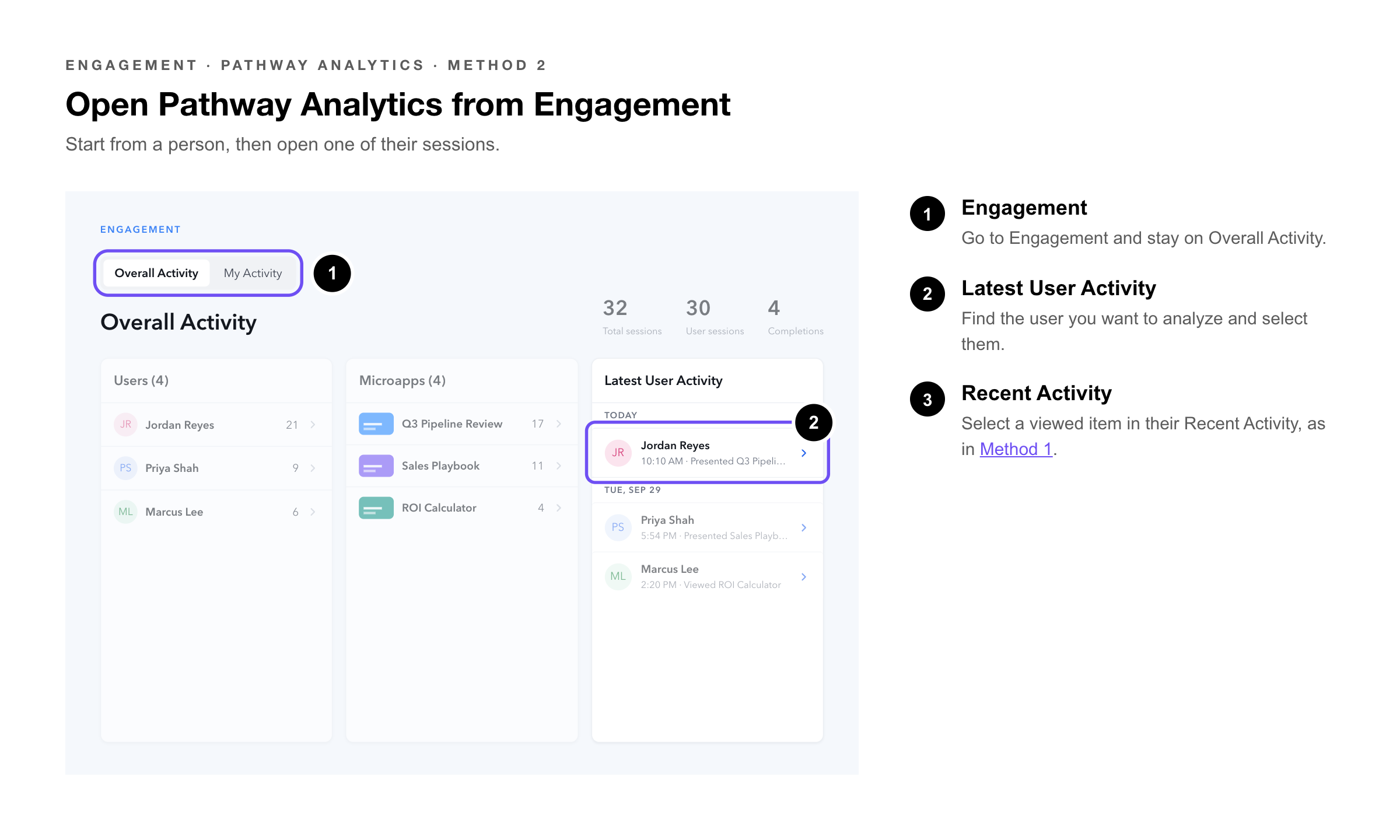Select Jordan Reyes name in Users list
Viewport: 1400px width, 840px height.
click(180, 425)
